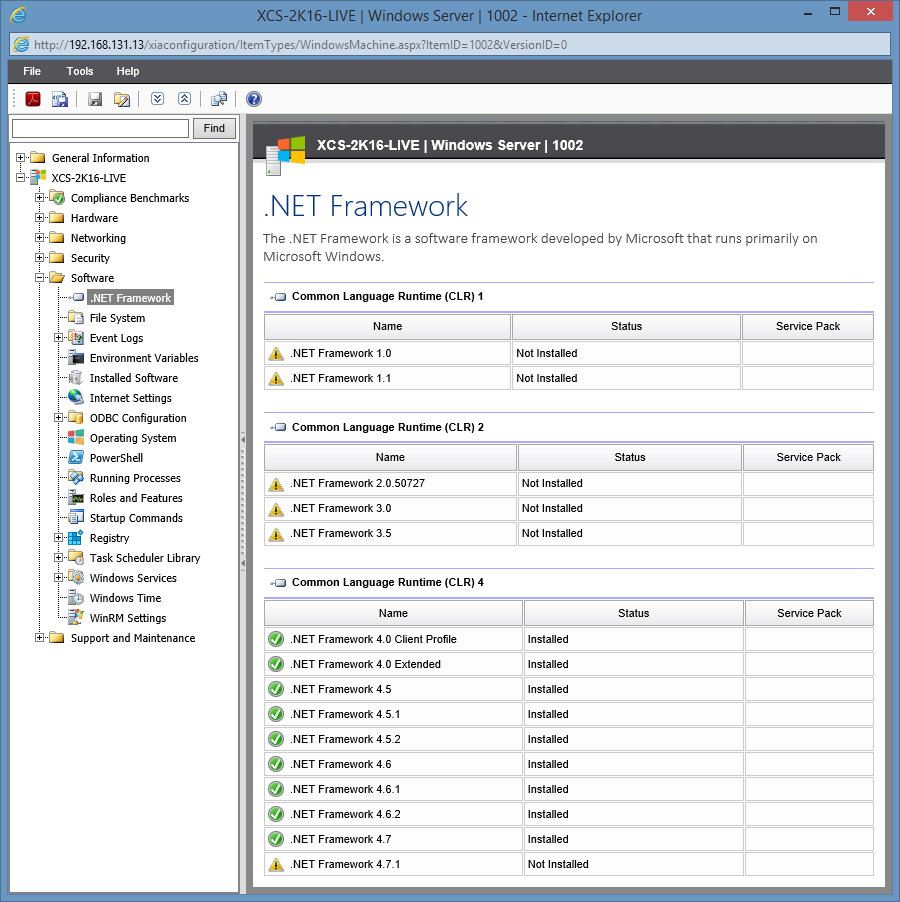This screenshot has height=902, width=900.
Task: Click the Internet Settings globe icon
Action: (x=76, y=398)
